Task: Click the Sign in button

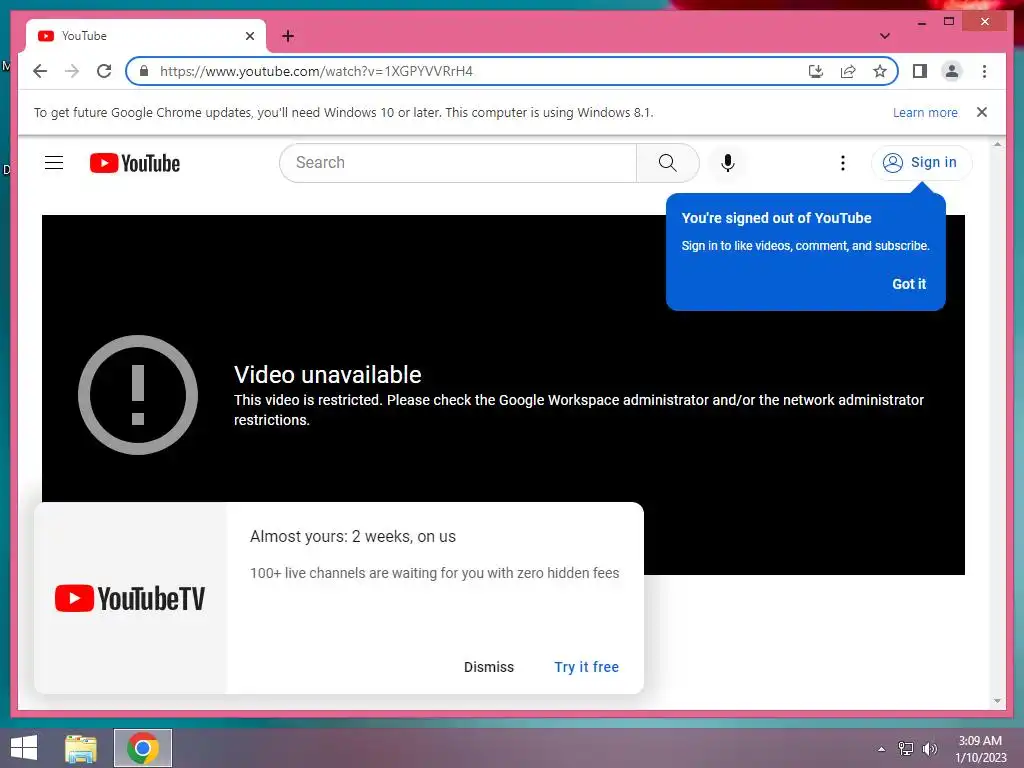Action: tap(921, 163)
